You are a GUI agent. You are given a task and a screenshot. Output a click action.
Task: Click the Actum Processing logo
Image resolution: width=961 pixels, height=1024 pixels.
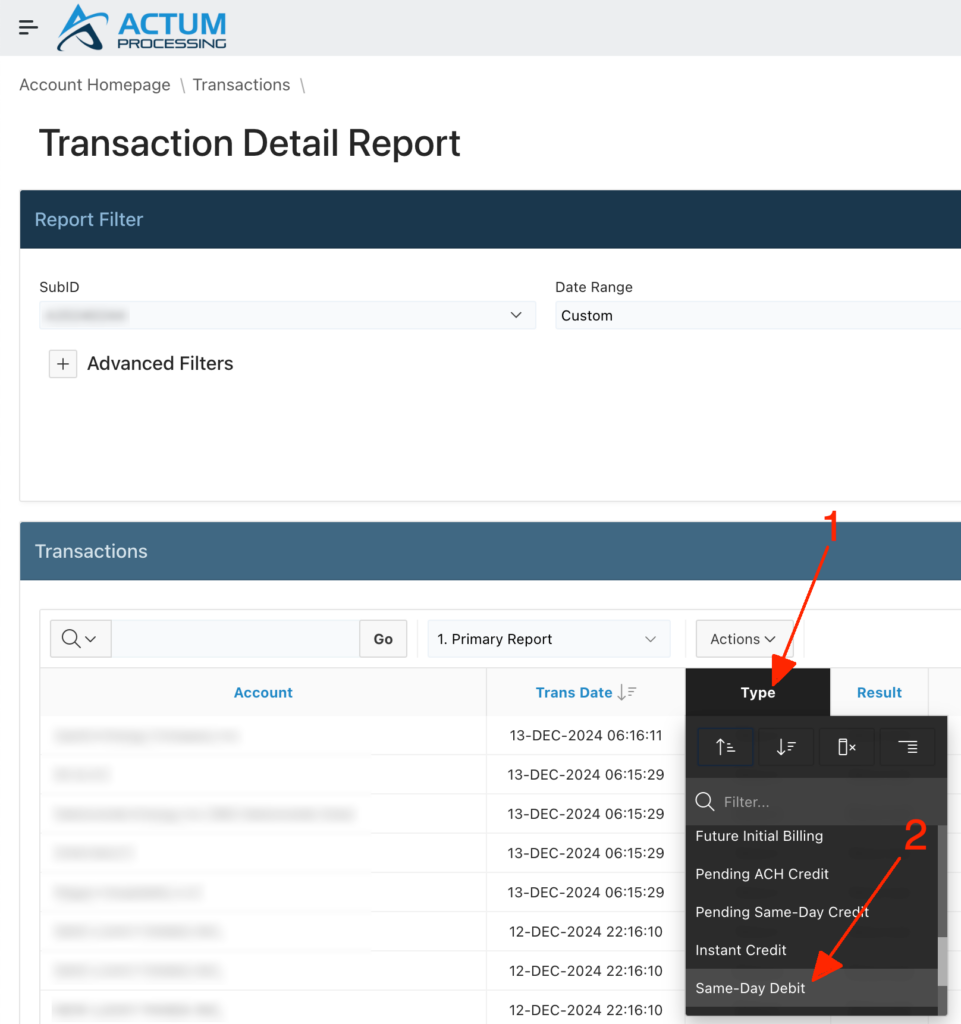[141, 28]
